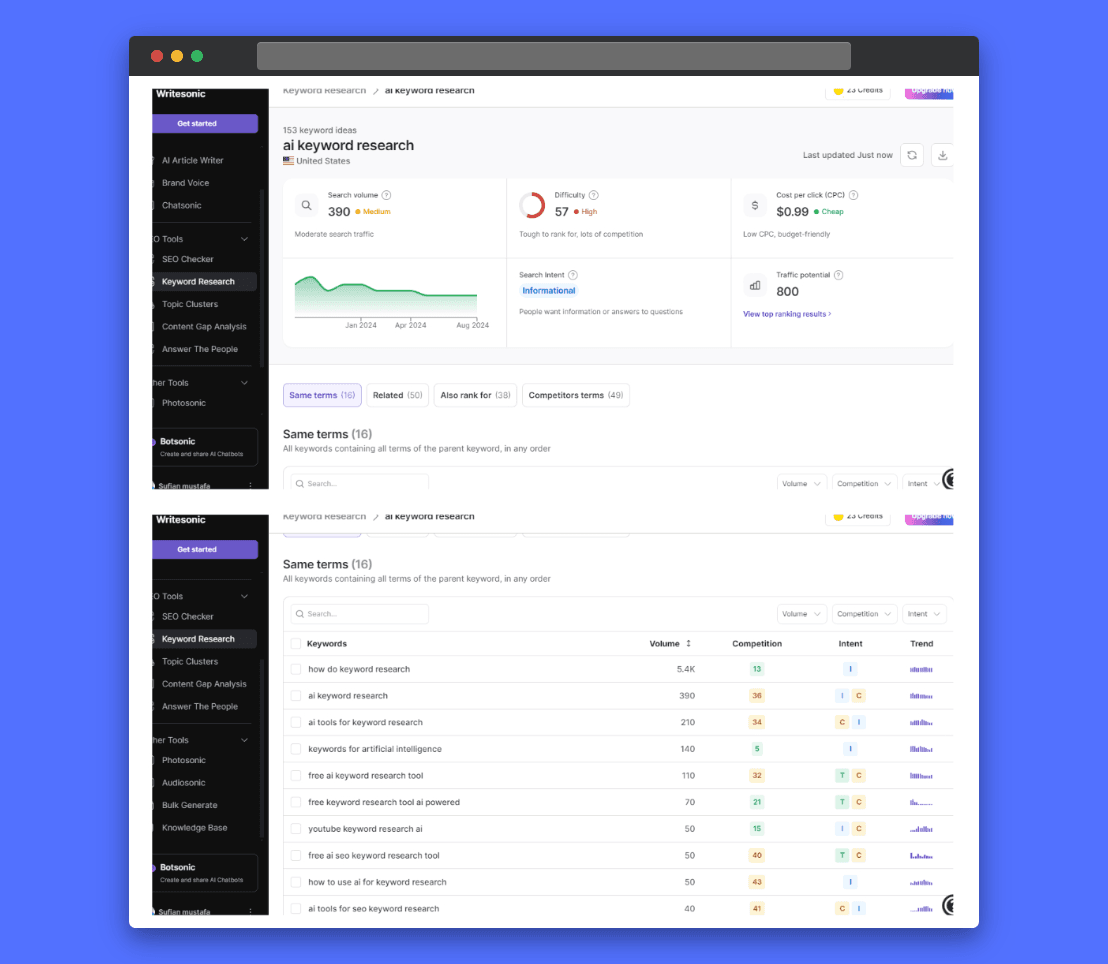Switch to the Also rank for (38) tab

click(x=476, y=395)
